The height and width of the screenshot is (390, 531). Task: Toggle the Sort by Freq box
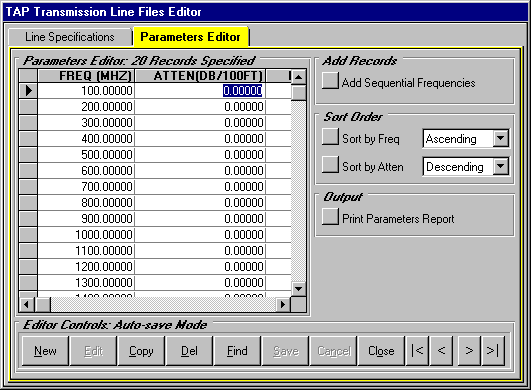330,136
